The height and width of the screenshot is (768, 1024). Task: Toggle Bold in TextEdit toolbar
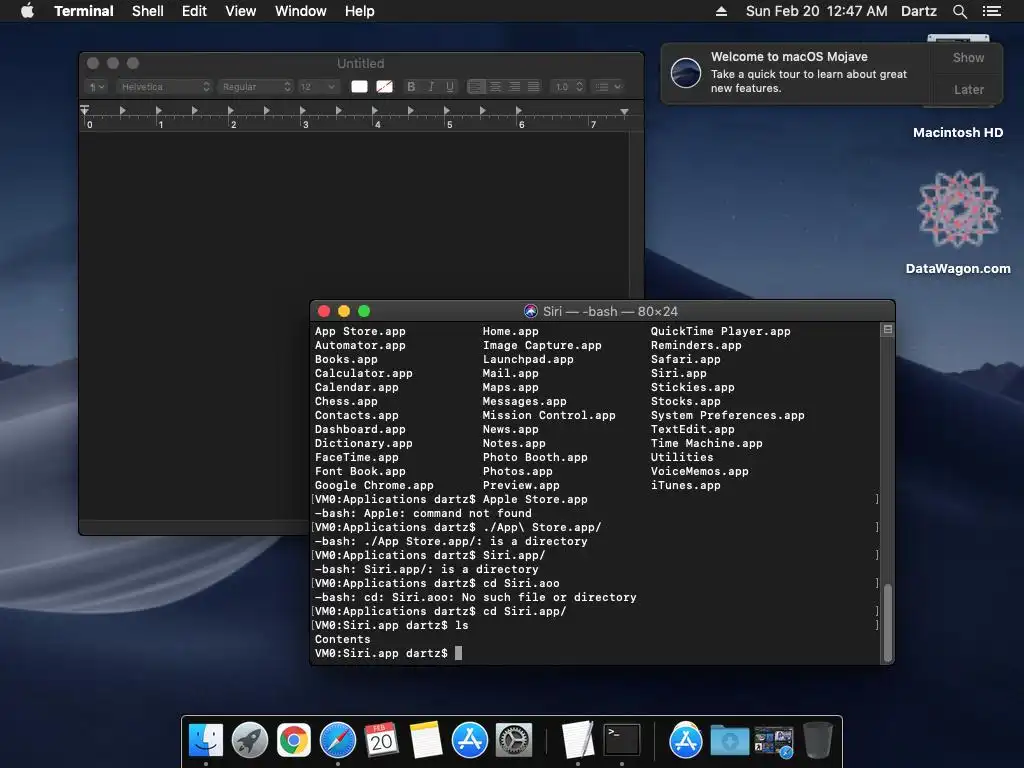tap(411, 86)
